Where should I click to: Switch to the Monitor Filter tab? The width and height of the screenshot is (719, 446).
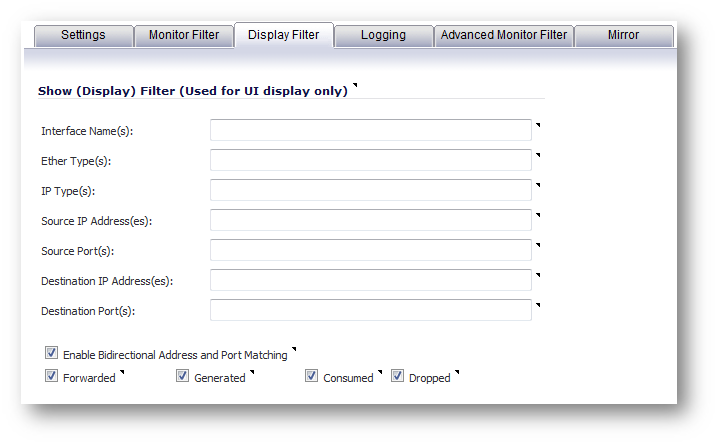coord(184,35)
